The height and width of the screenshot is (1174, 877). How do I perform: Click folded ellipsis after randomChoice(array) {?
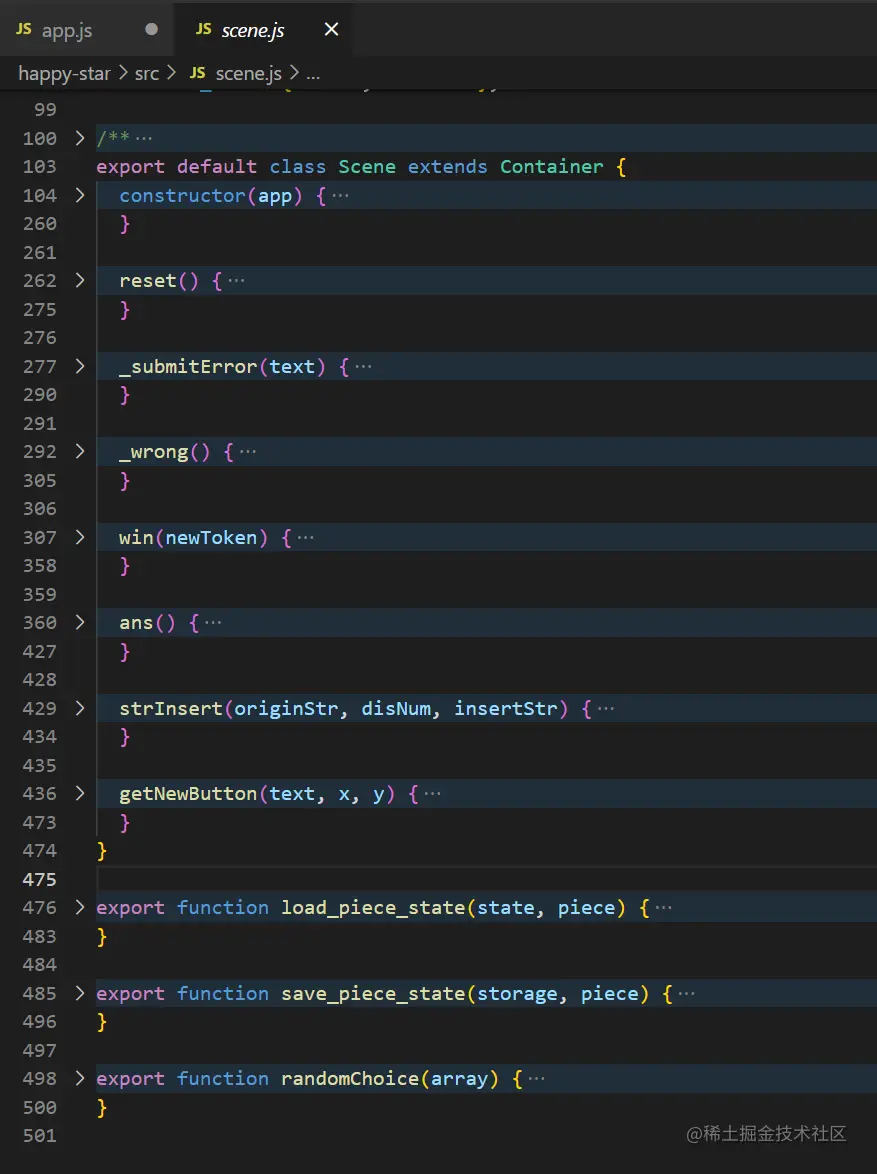(537, 1080)
